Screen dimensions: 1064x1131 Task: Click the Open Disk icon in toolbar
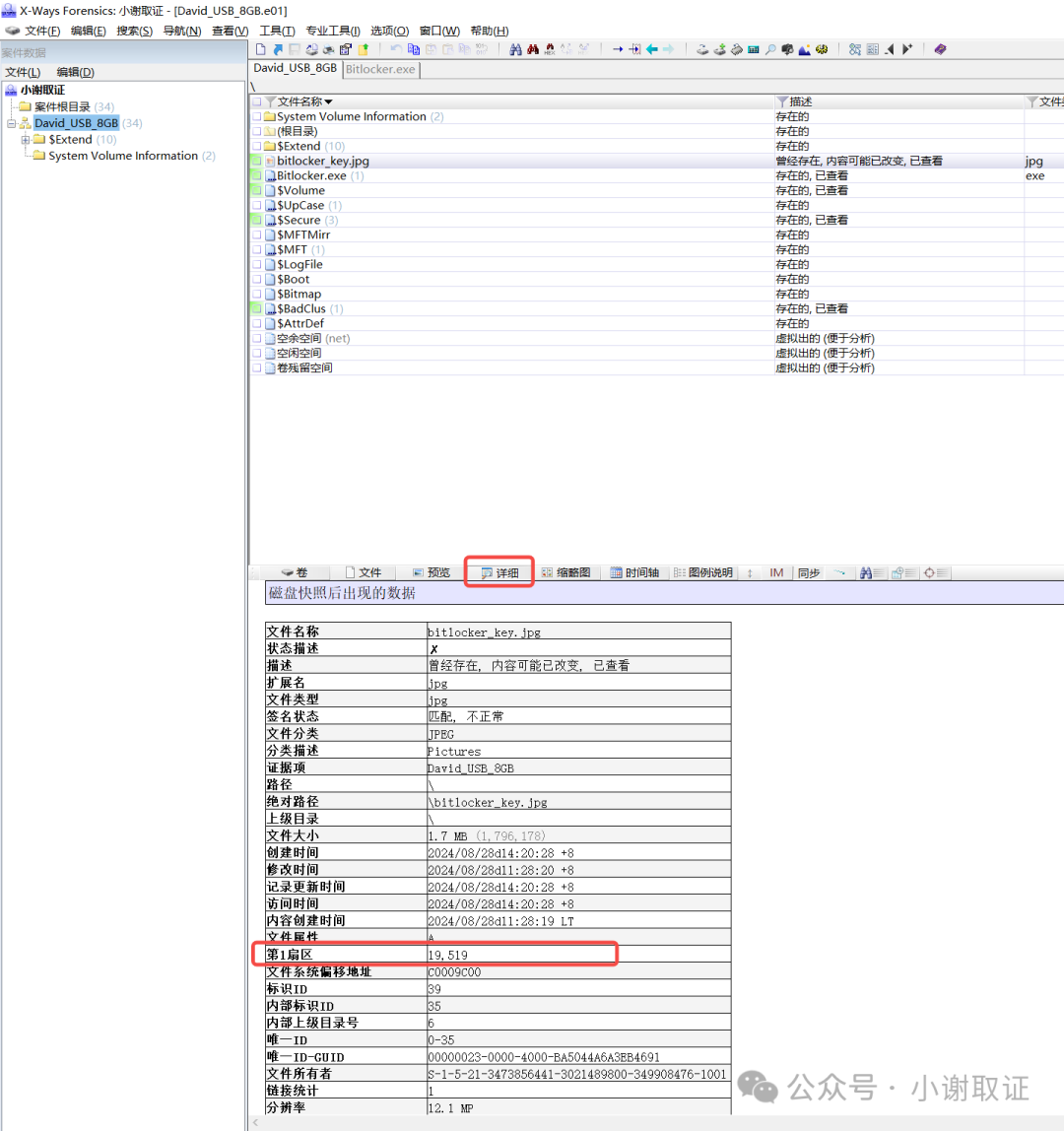tap(702, 49)
